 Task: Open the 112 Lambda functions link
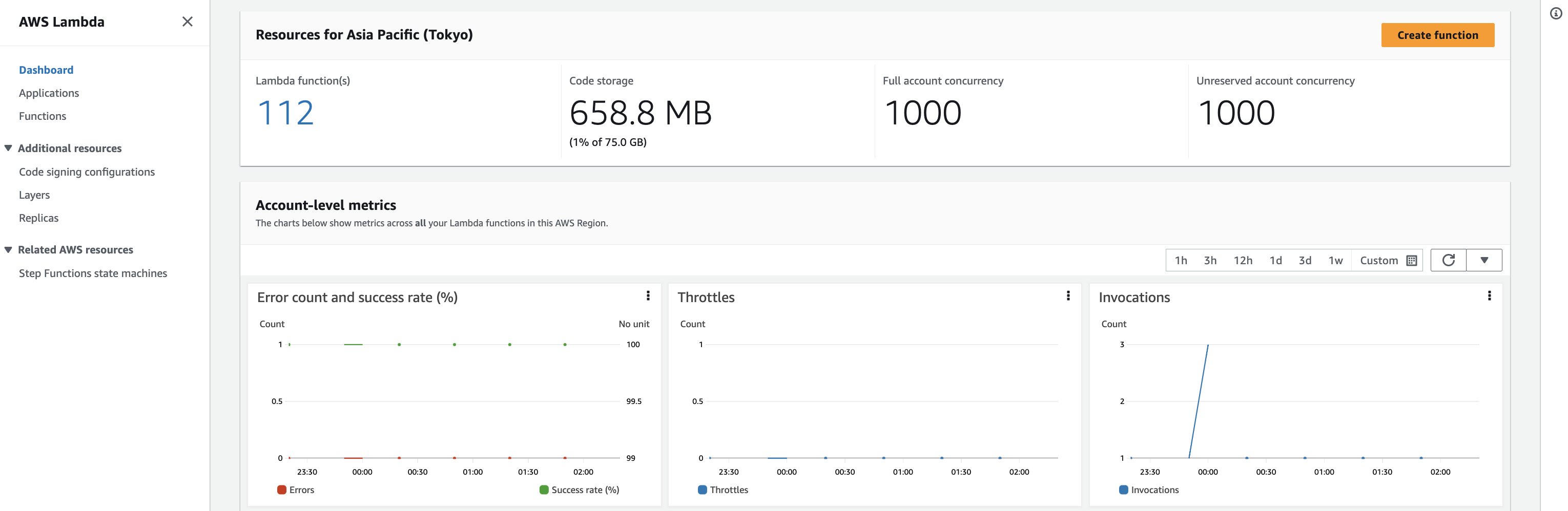[x=285, y=113]
